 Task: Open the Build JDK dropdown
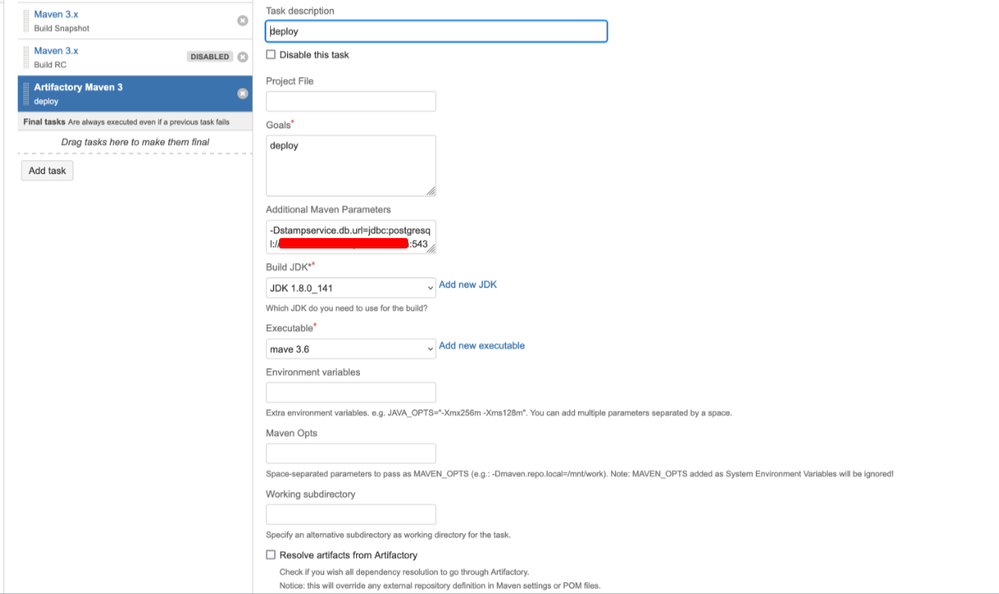(x=351, y=288)
